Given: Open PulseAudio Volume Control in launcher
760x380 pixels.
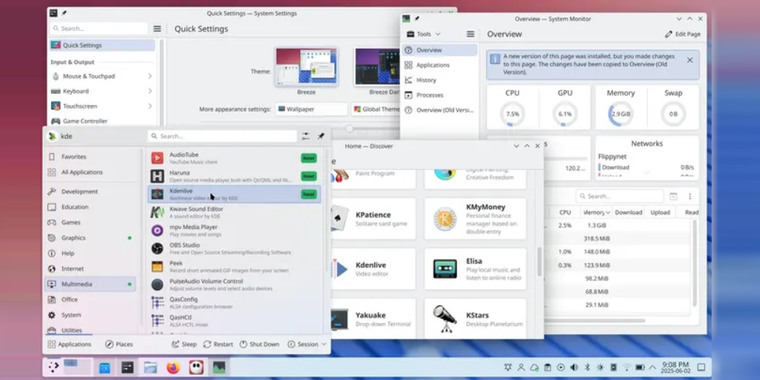Looking at the screenshot, I should (x=234, y=285).
